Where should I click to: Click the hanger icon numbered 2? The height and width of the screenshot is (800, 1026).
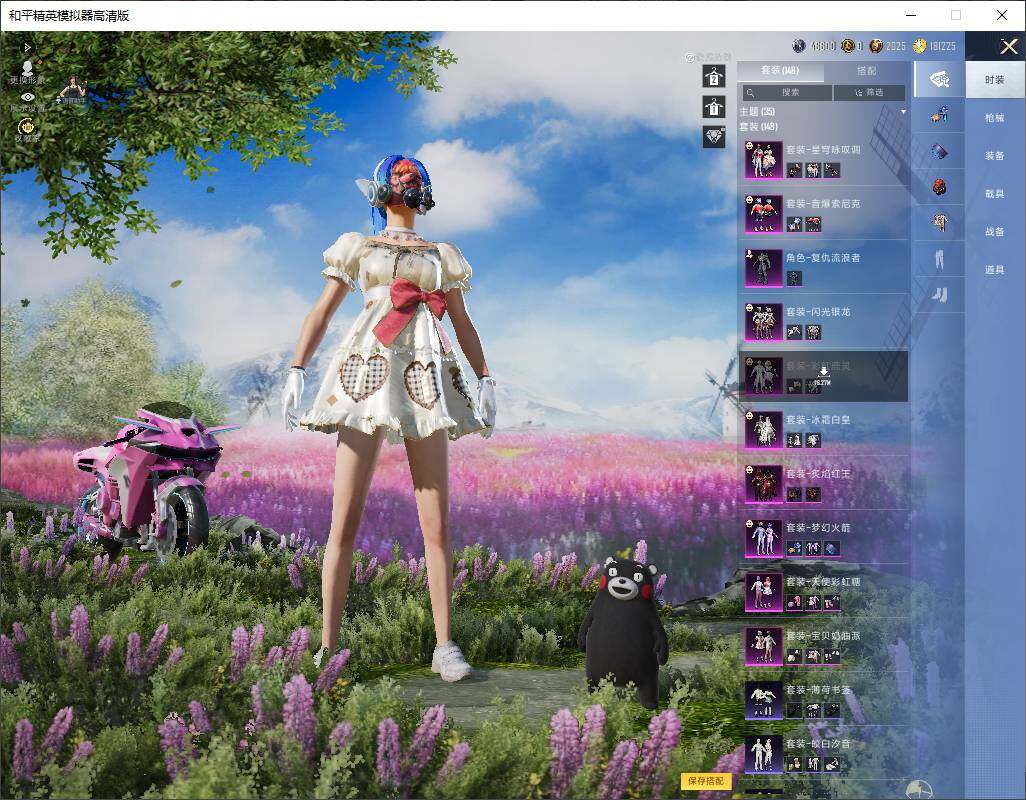pyautogui.click(x=714, y=76)
